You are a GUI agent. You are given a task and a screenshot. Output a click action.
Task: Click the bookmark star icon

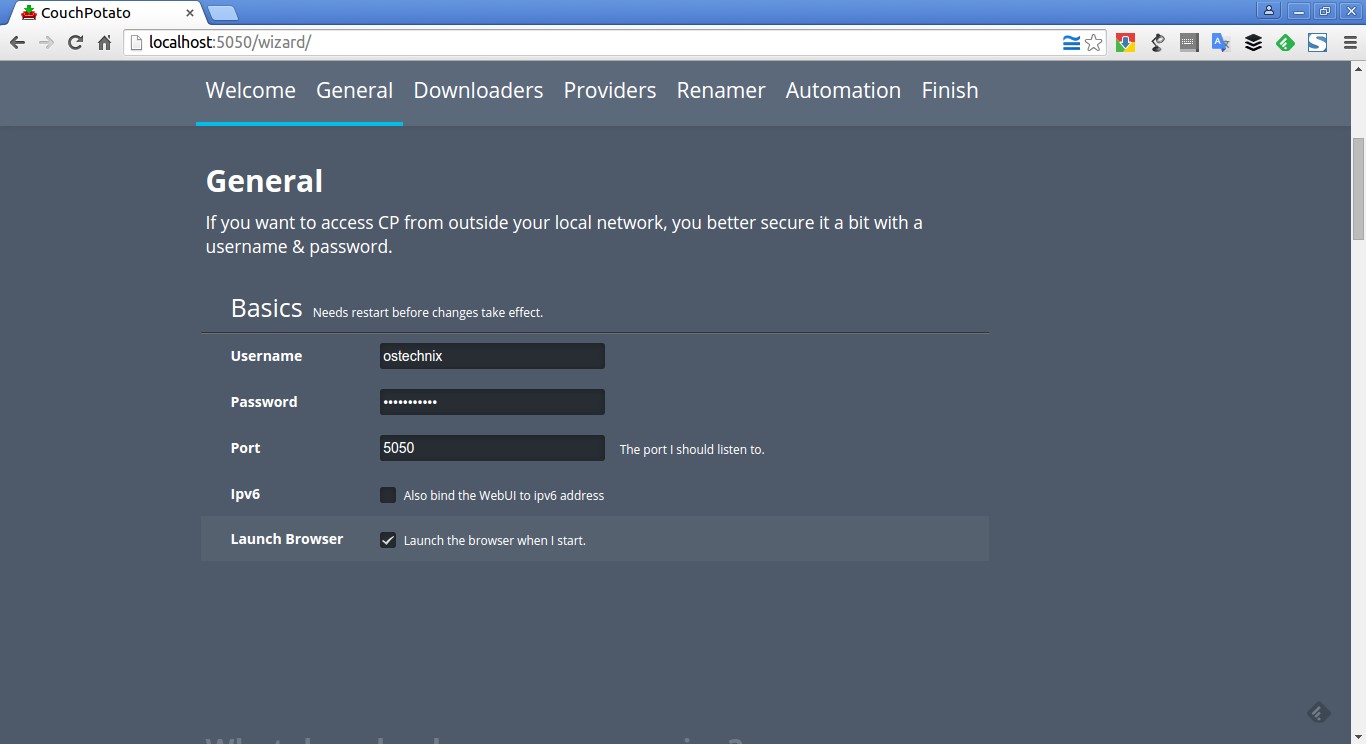[1094, 43]
